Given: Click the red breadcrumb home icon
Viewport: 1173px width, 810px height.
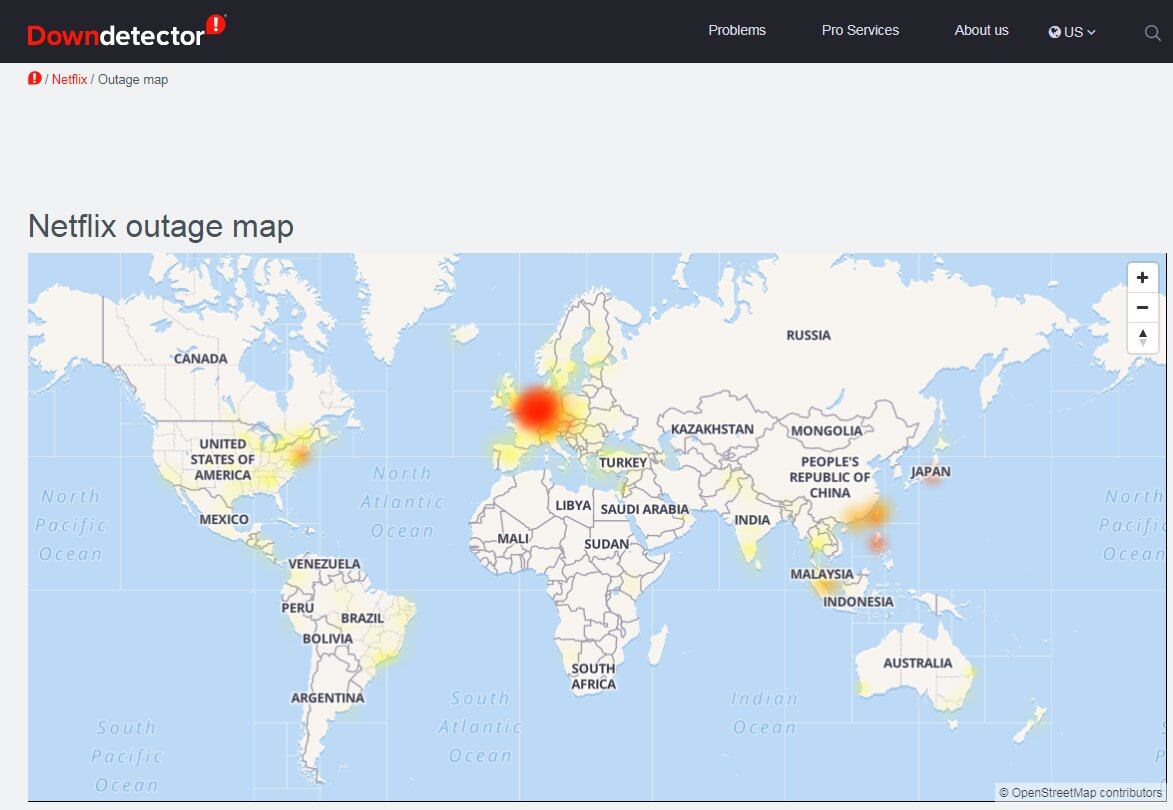Looking at the screenshot, I should pyautogui.click(x=35, y=79).
